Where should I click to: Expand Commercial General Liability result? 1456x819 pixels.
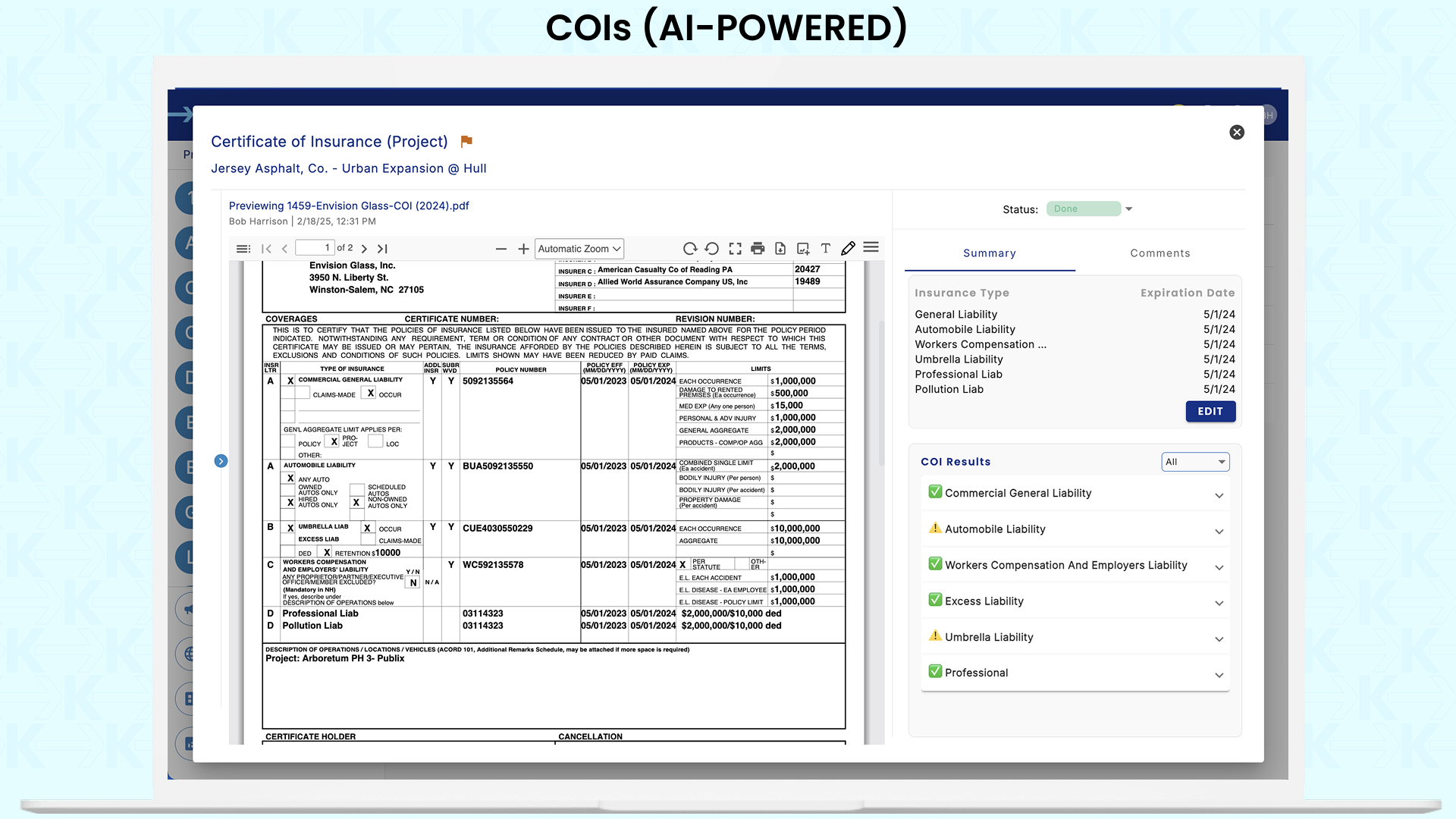click(x=1219, y=495)
